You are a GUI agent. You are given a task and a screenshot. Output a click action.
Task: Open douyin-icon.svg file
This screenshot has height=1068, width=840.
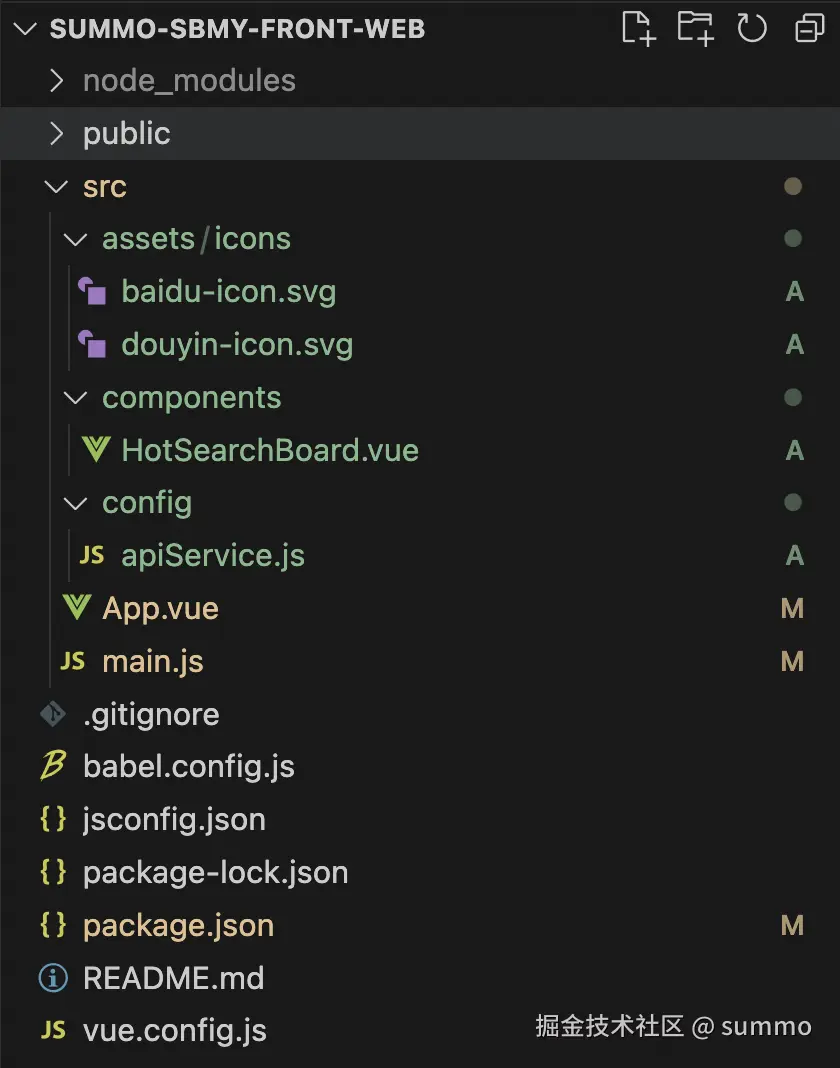point(237,345)
